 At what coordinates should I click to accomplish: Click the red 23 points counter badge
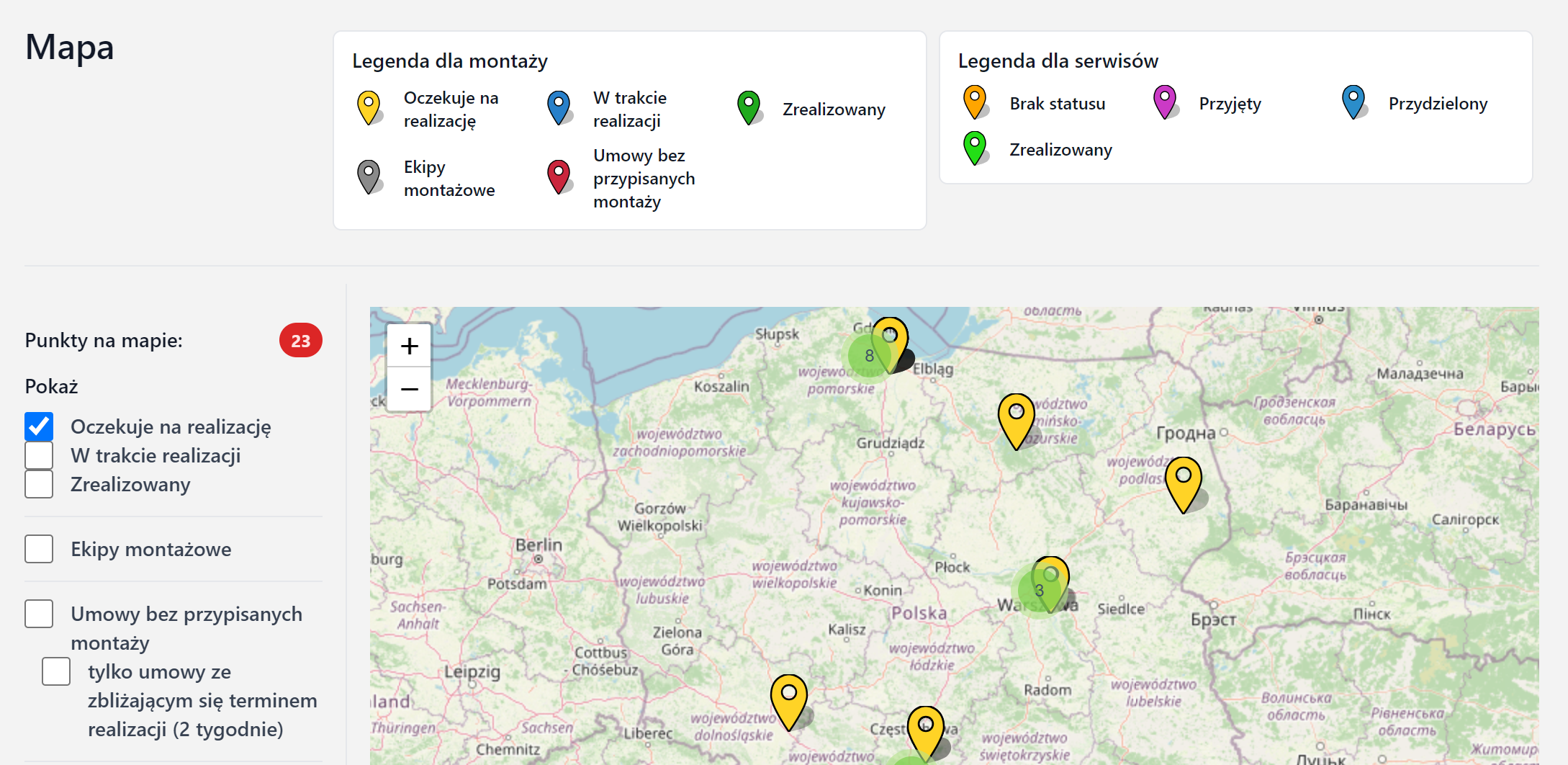[300, 341]
